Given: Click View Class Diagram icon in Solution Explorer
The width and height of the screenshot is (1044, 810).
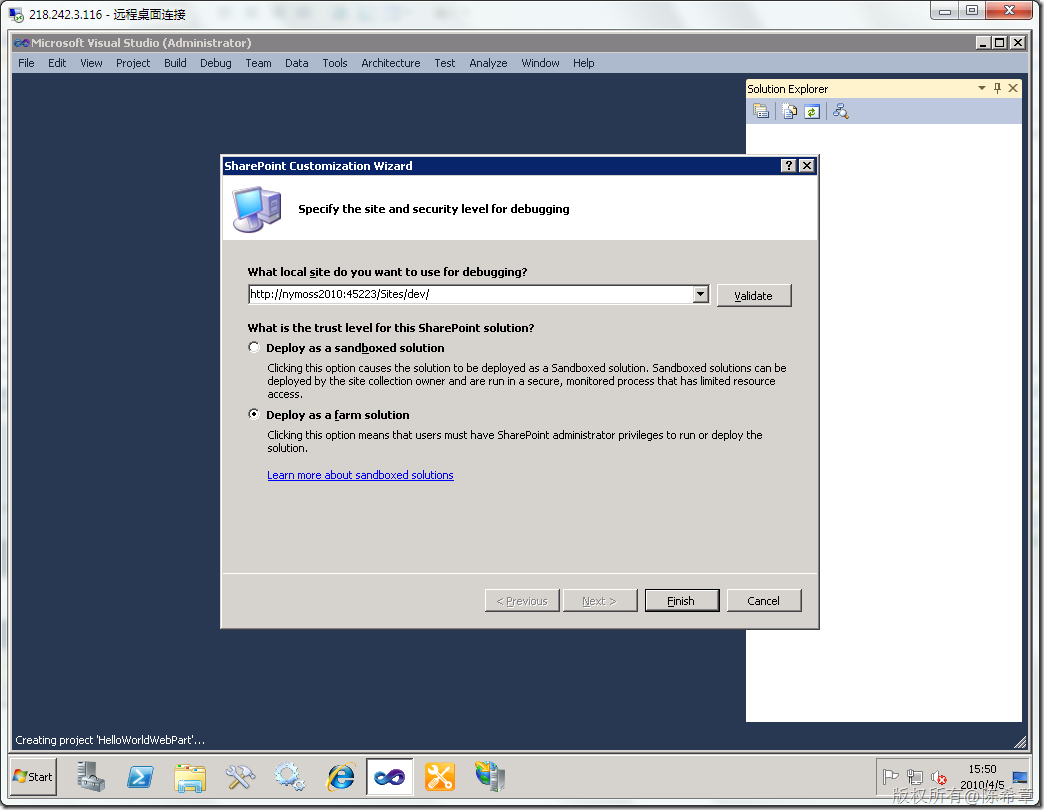Looking at the screenshot, I should 841,111.
